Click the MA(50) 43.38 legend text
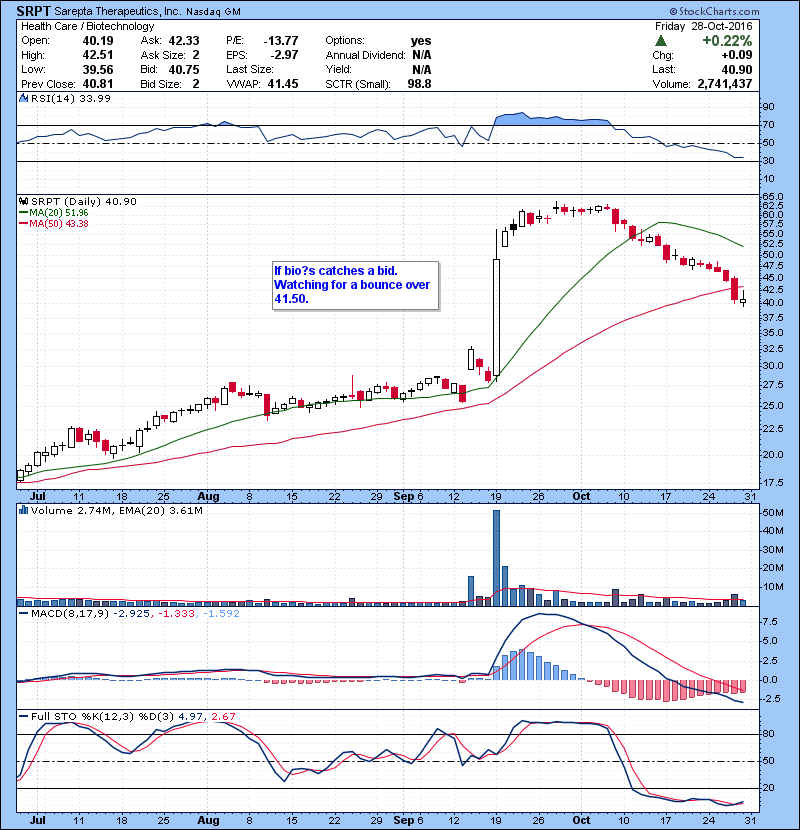800x830 pixels. (59, 223)
